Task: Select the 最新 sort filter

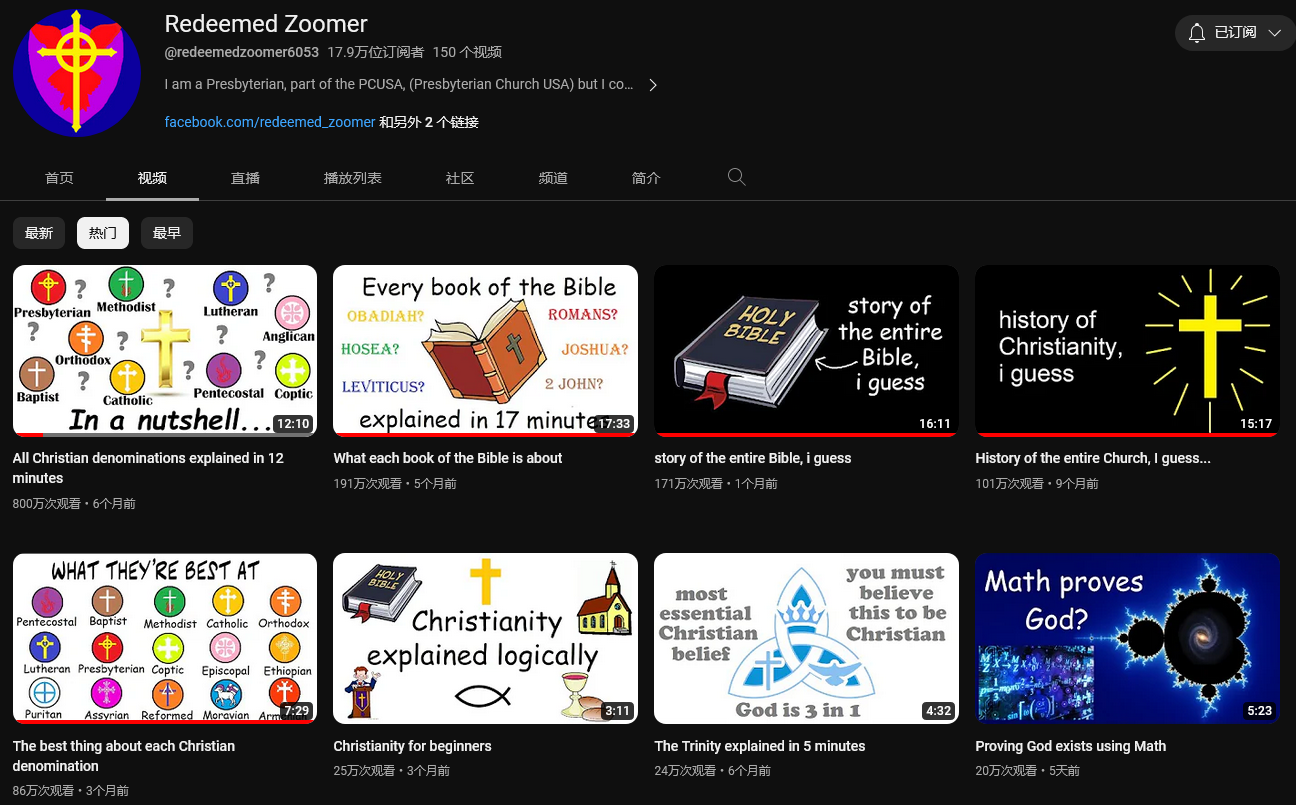Action: tap(39, 233)
